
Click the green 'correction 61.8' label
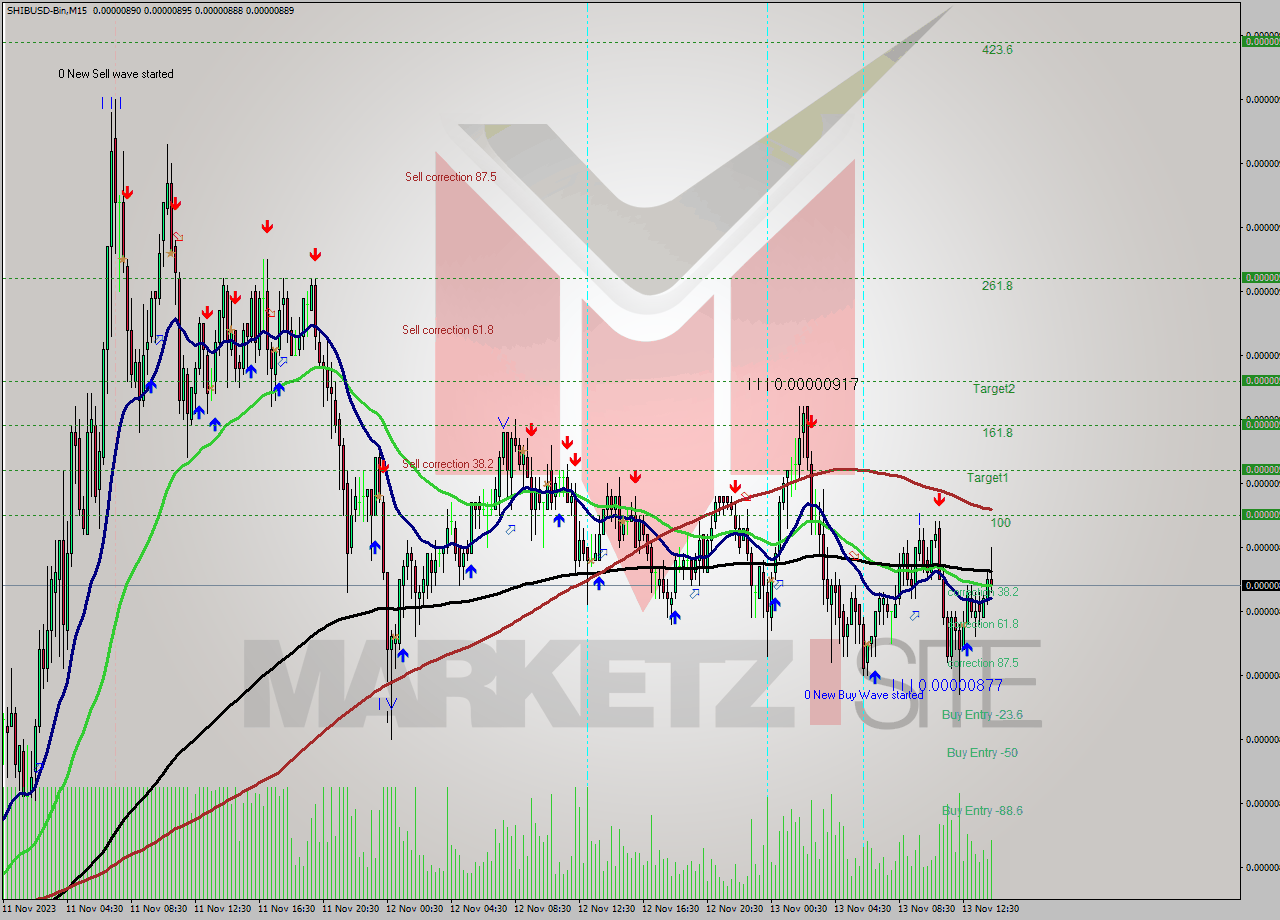click(983, 624)
